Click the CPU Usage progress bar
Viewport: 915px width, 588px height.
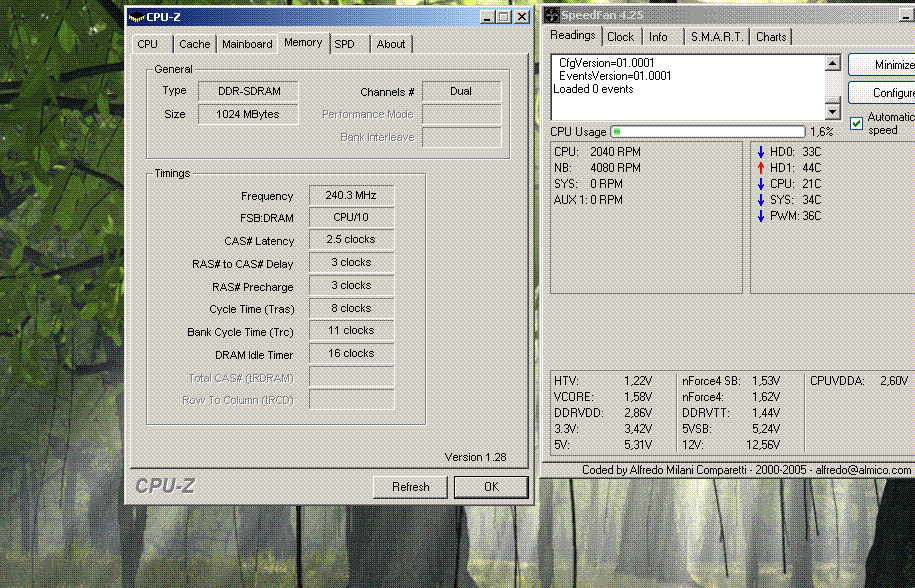click(x=707, y=132)
